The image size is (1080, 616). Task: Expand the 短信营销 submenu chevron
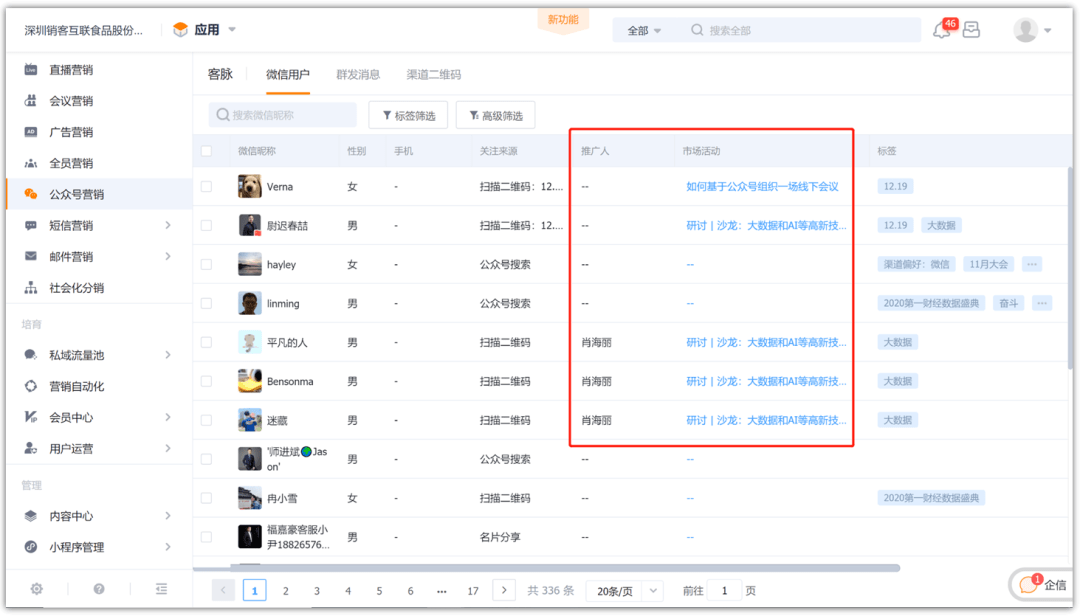(x=168, y=225)
